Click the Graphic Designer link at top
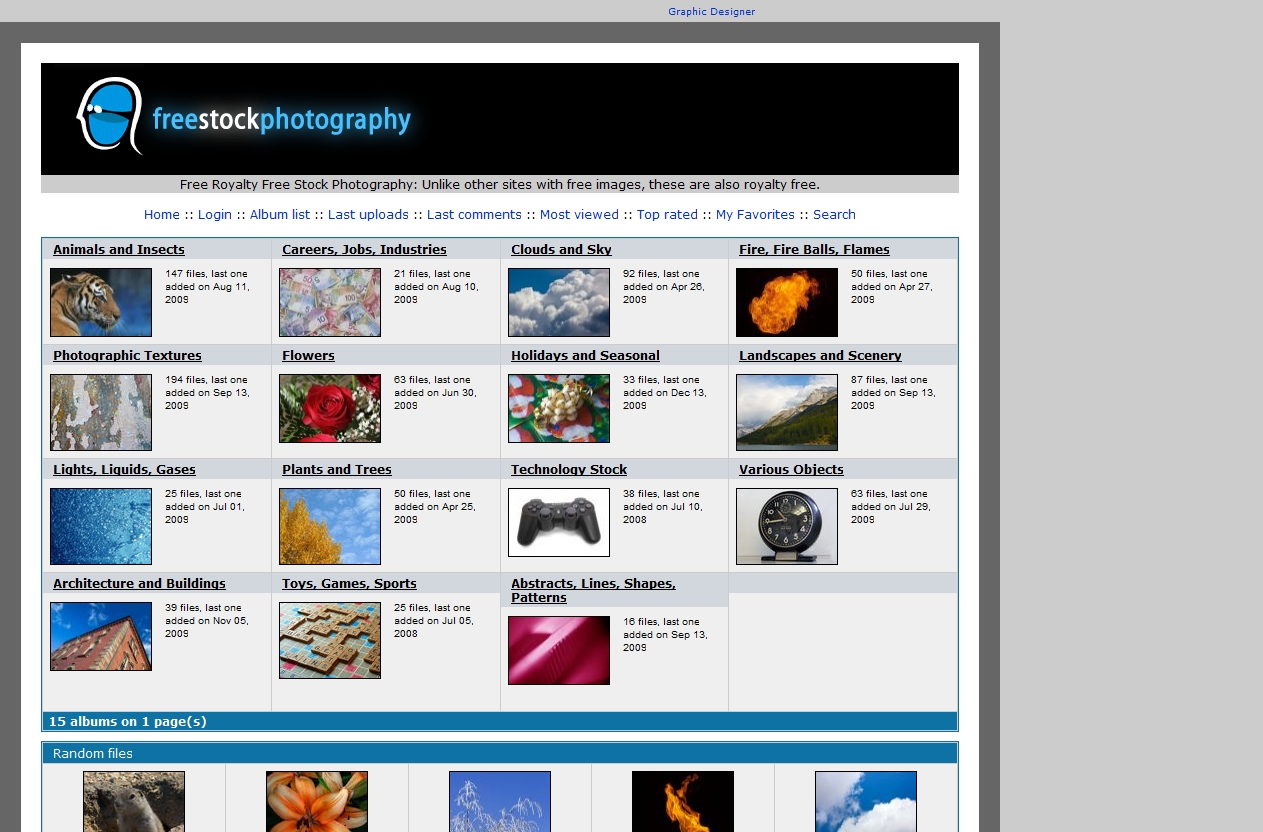The height and width of the screenshot is (832, 1263). pyautogui.click(x=711, y=12)
